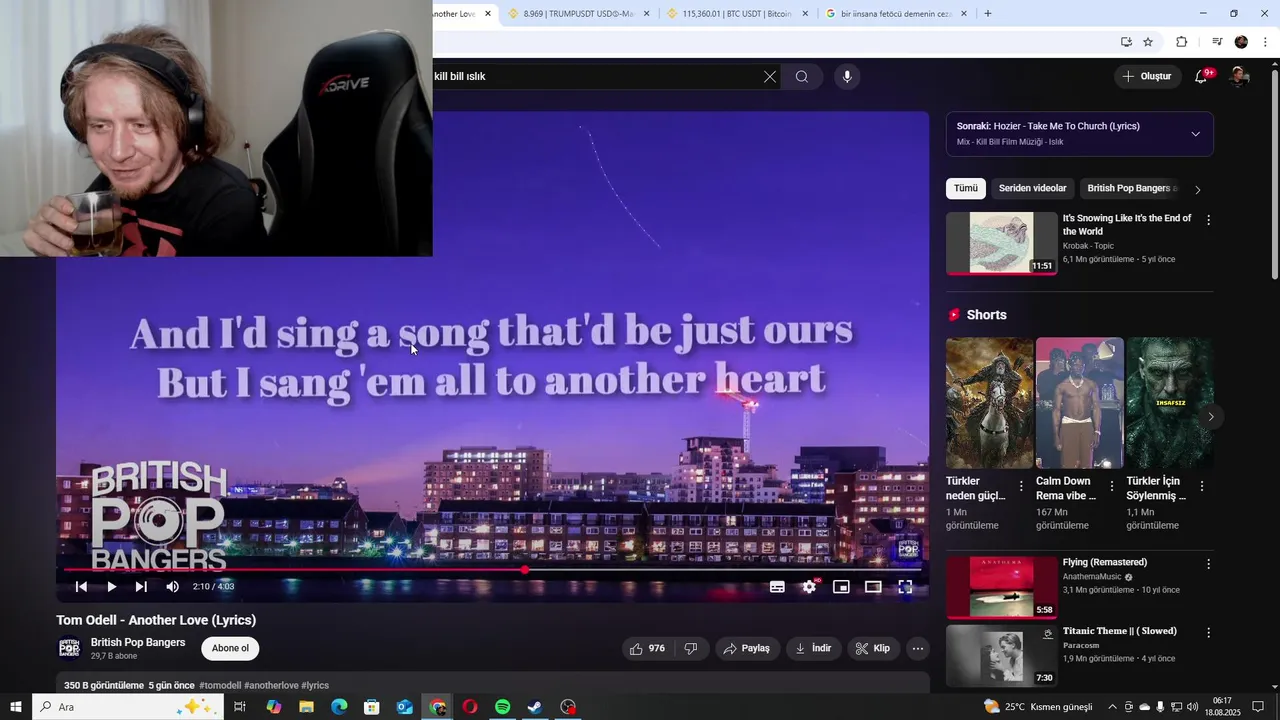The height and width of the screenshot is (720, 1280).
Task: Create a clip with Klip button
Action: [x=873, y=648]
